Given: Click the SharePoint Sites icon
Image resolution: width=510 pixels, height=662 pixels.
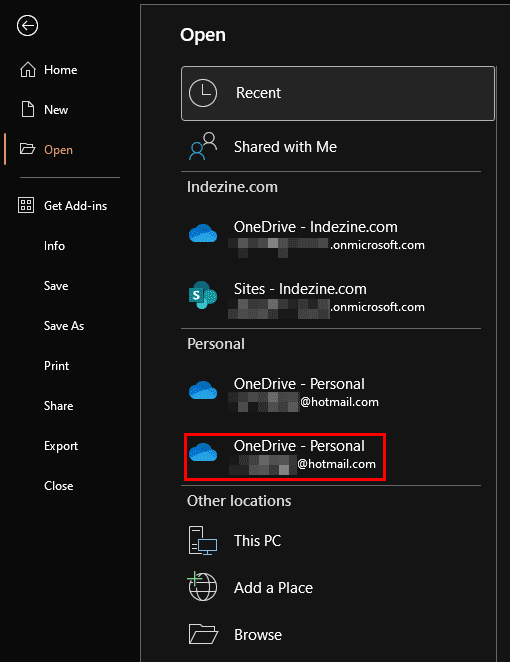Looking at the screenshot, I should tap(203, 295).
